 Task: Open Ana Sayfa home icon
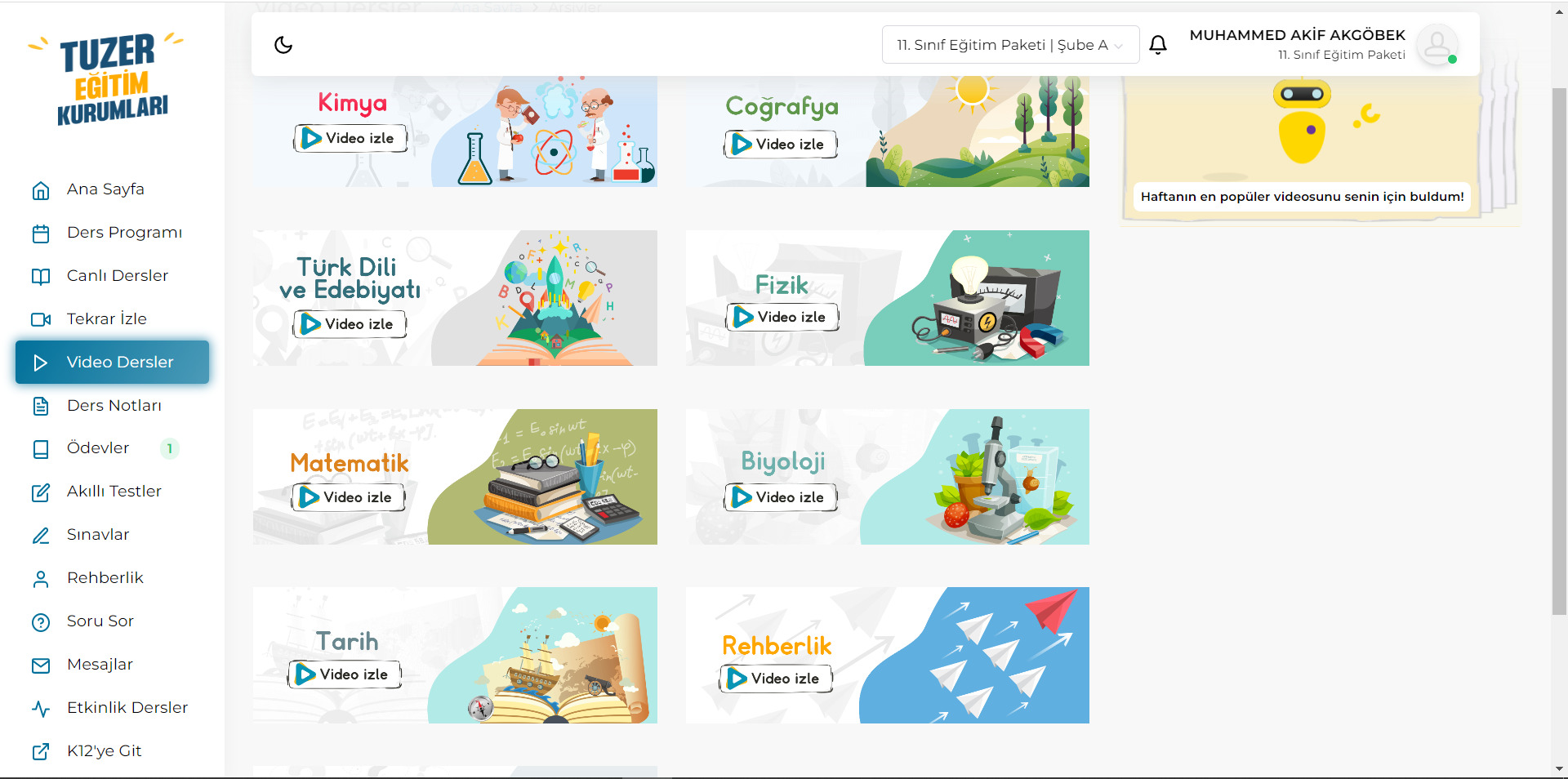pyautogui.click(x=41, y=190)
